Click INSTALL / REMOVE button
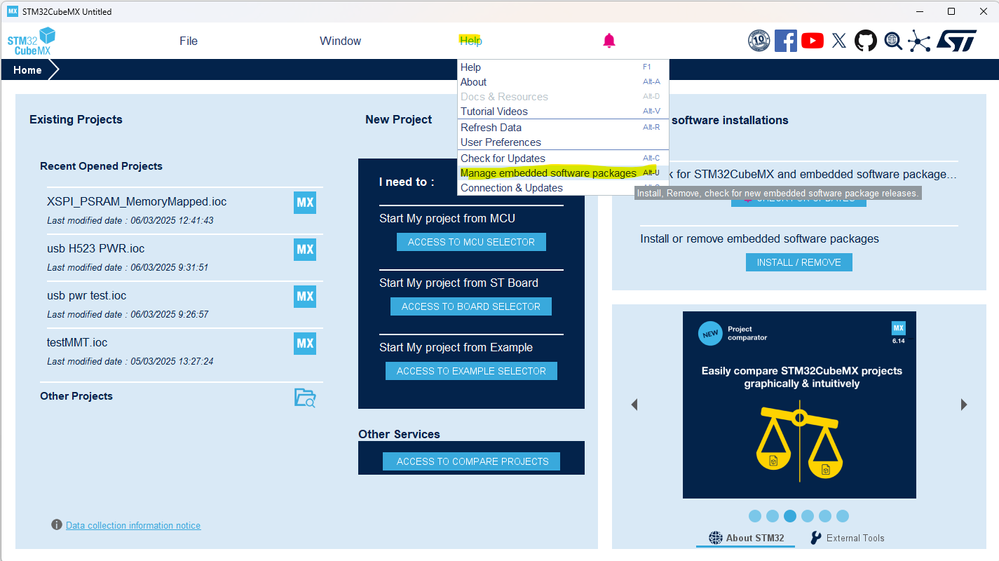The height and width of the screenshot is (561, 999). coord(799,262)
